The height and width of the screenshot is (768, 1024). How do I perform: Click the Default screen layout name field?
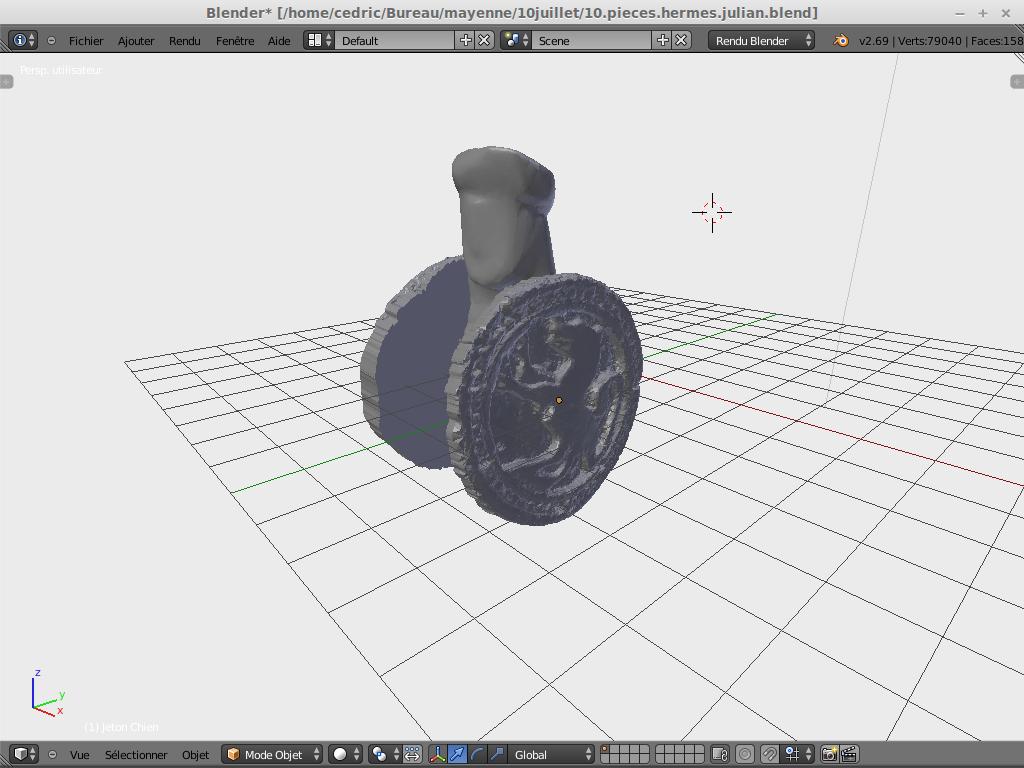(395, 40)
